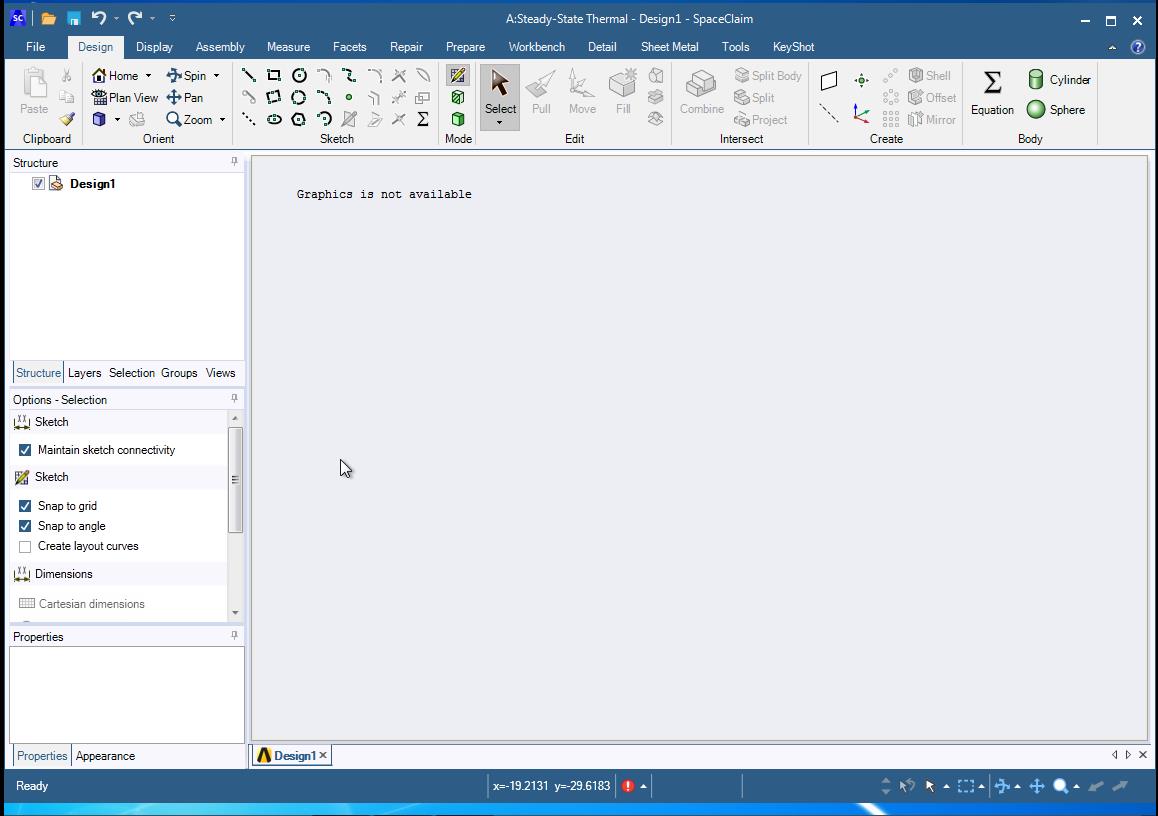Select the Polygon sketch tool
This screenshot has height=816, width=1158.
[299, 119]
